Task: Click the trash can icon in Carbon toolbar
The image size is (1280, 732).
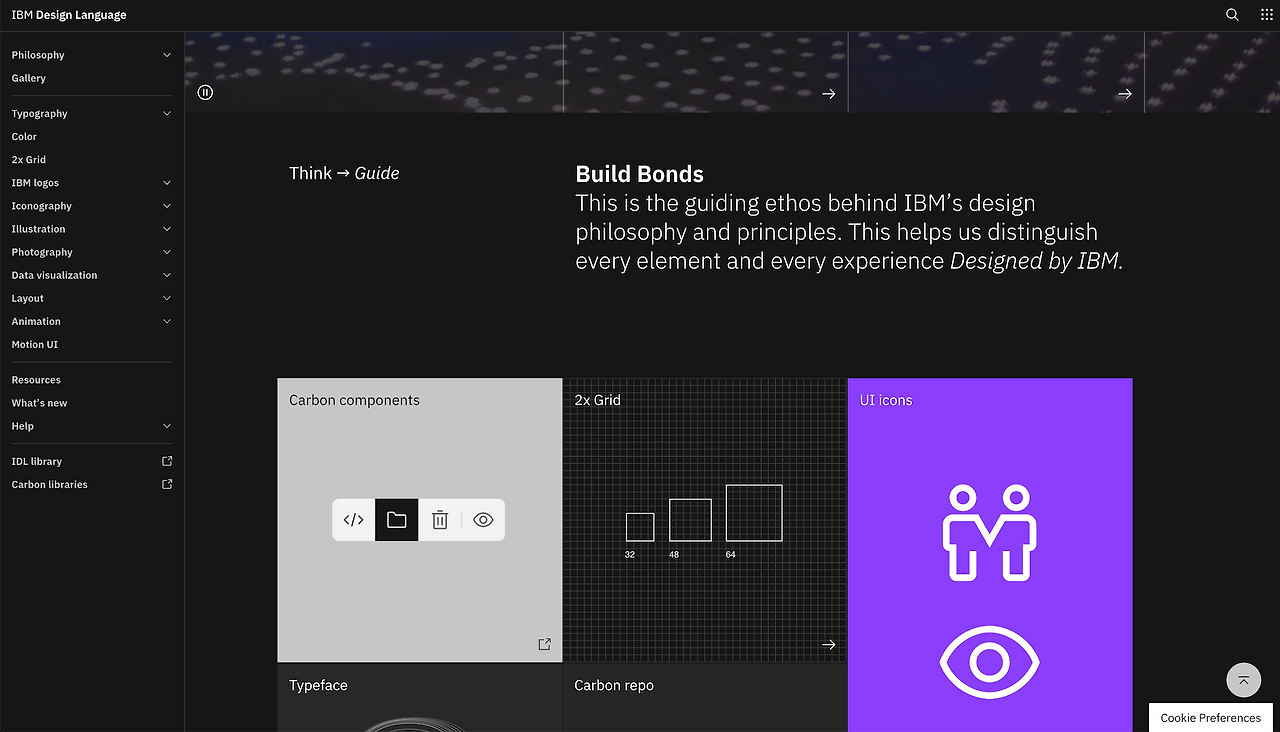Action: tap(440, 520)
